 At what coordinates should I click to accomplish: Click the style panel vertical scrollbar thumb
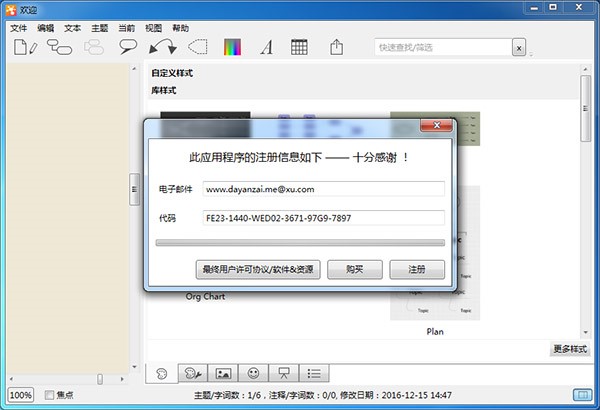point(585,108)
